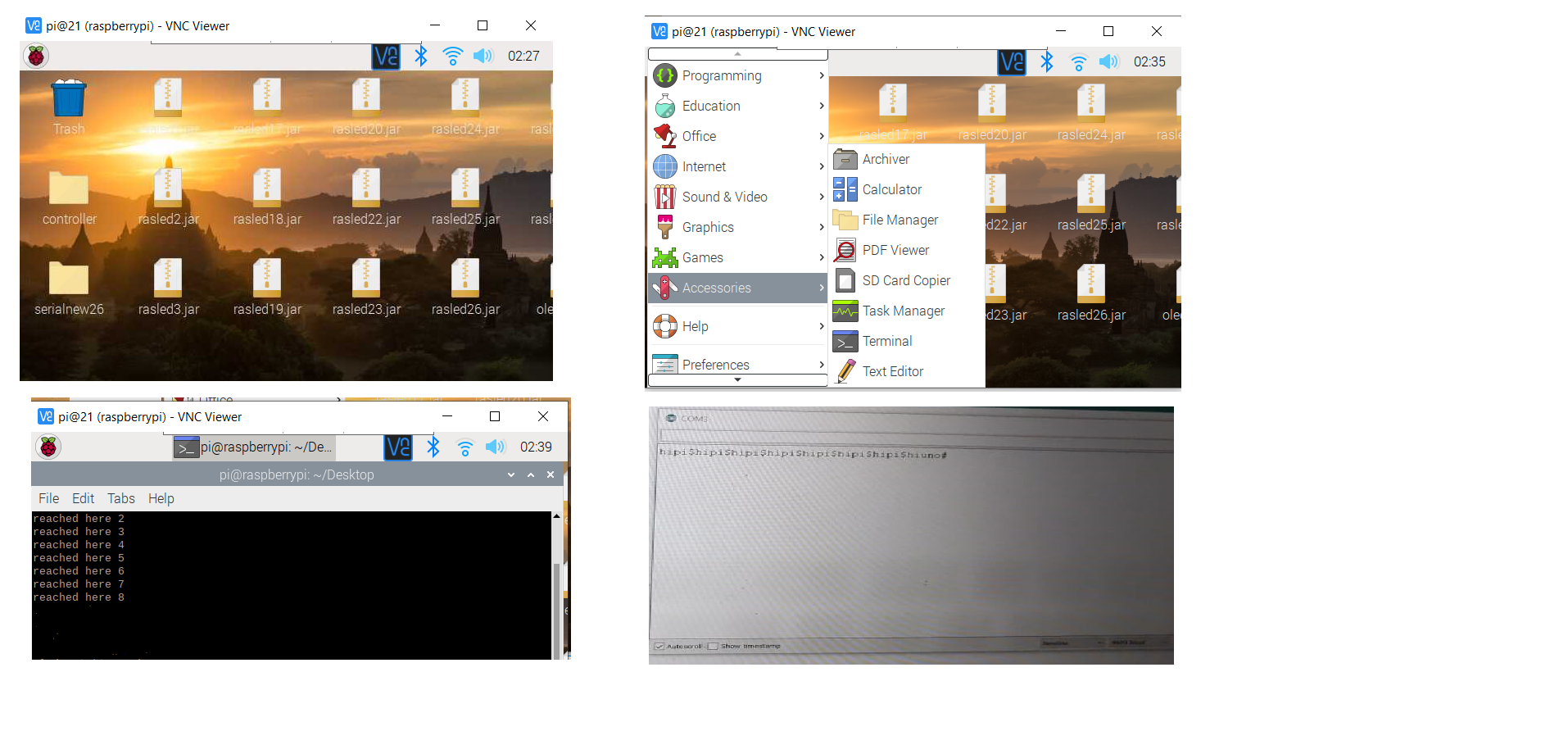Click the Bluetooth icon next to the 02:27 clock
This screenshot has width=1568, height=740.
[x=421, y=56]
